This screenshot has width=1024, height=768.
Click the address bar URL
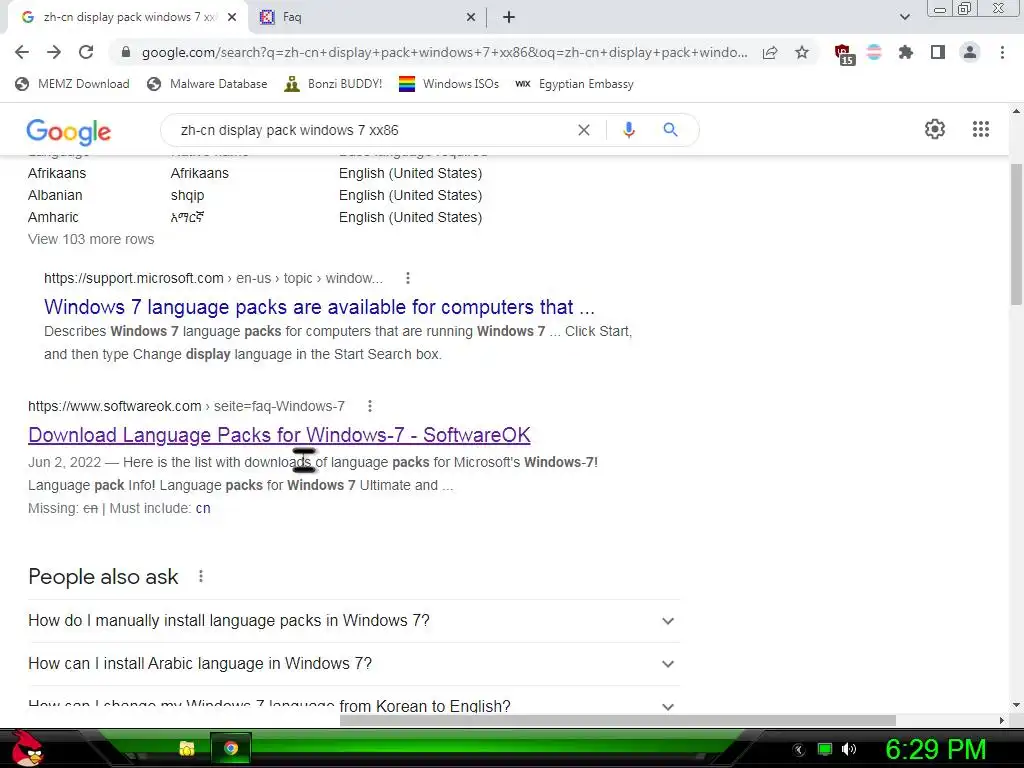click(444, 52)
